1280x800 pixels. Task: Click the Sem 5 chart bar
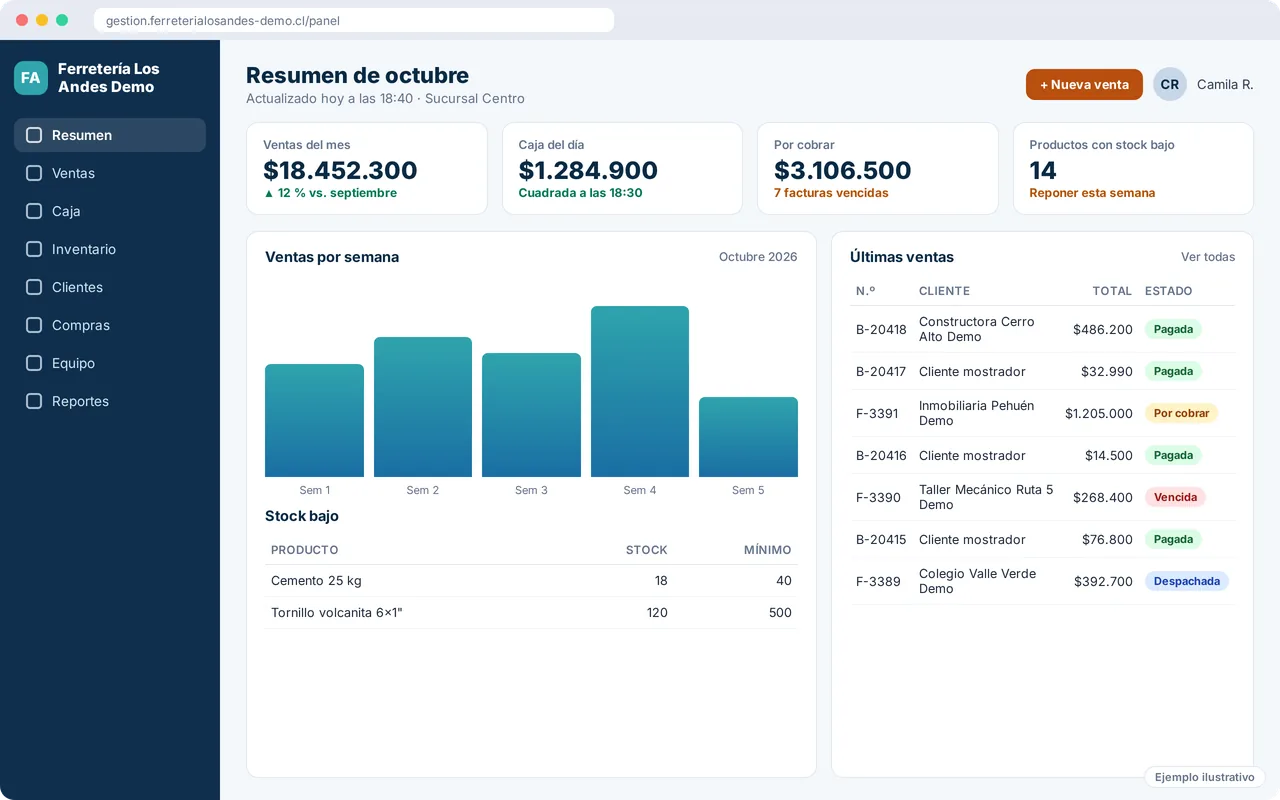click(748, 437)
